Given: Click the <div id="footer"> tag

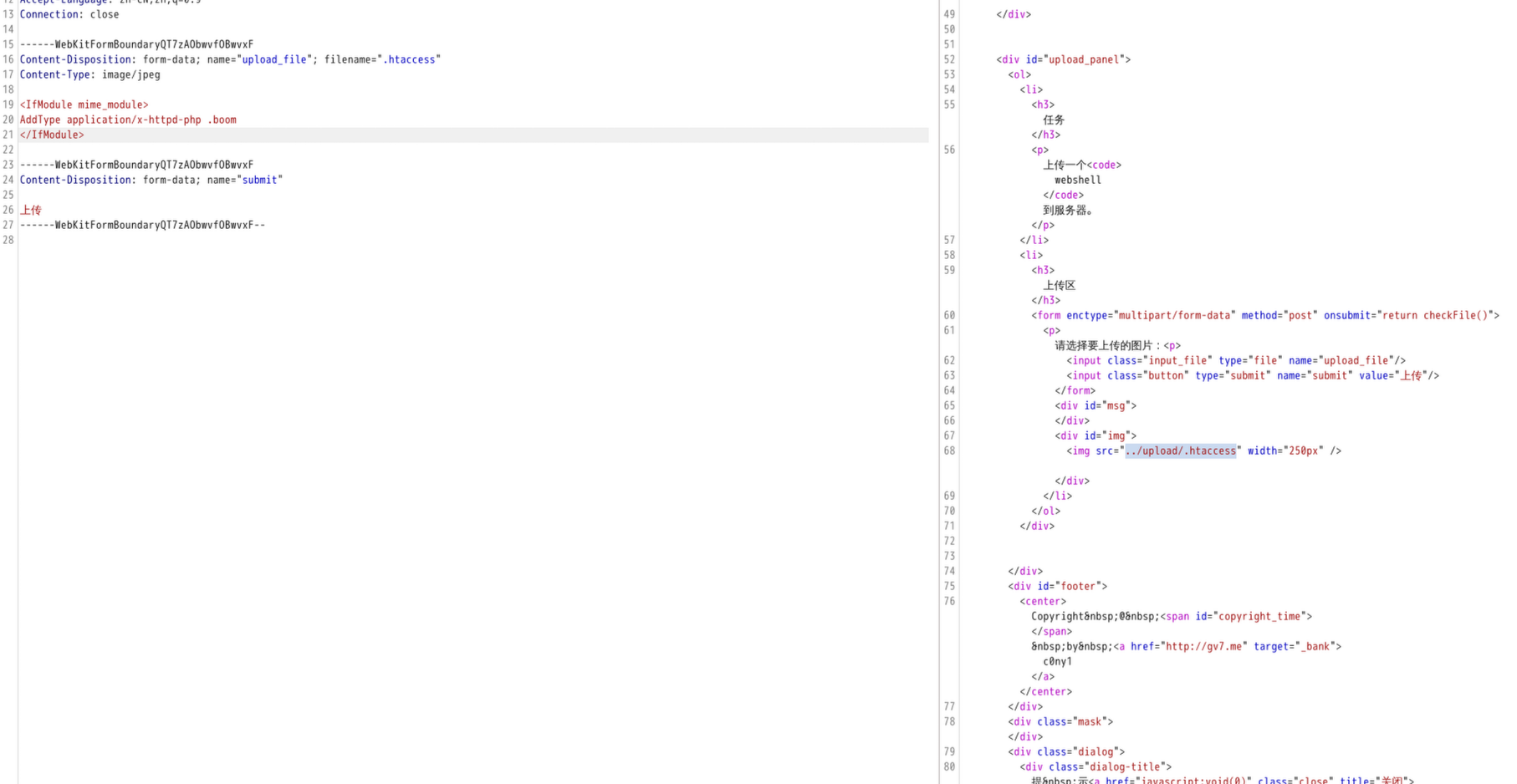Looking at the screenshot, I should click(1057, 586).
